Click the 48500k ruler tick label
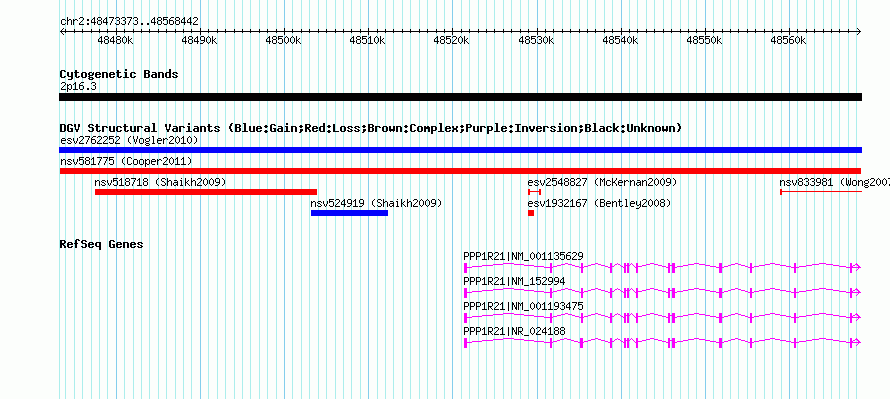890x399 pixels. pos(284,40)
